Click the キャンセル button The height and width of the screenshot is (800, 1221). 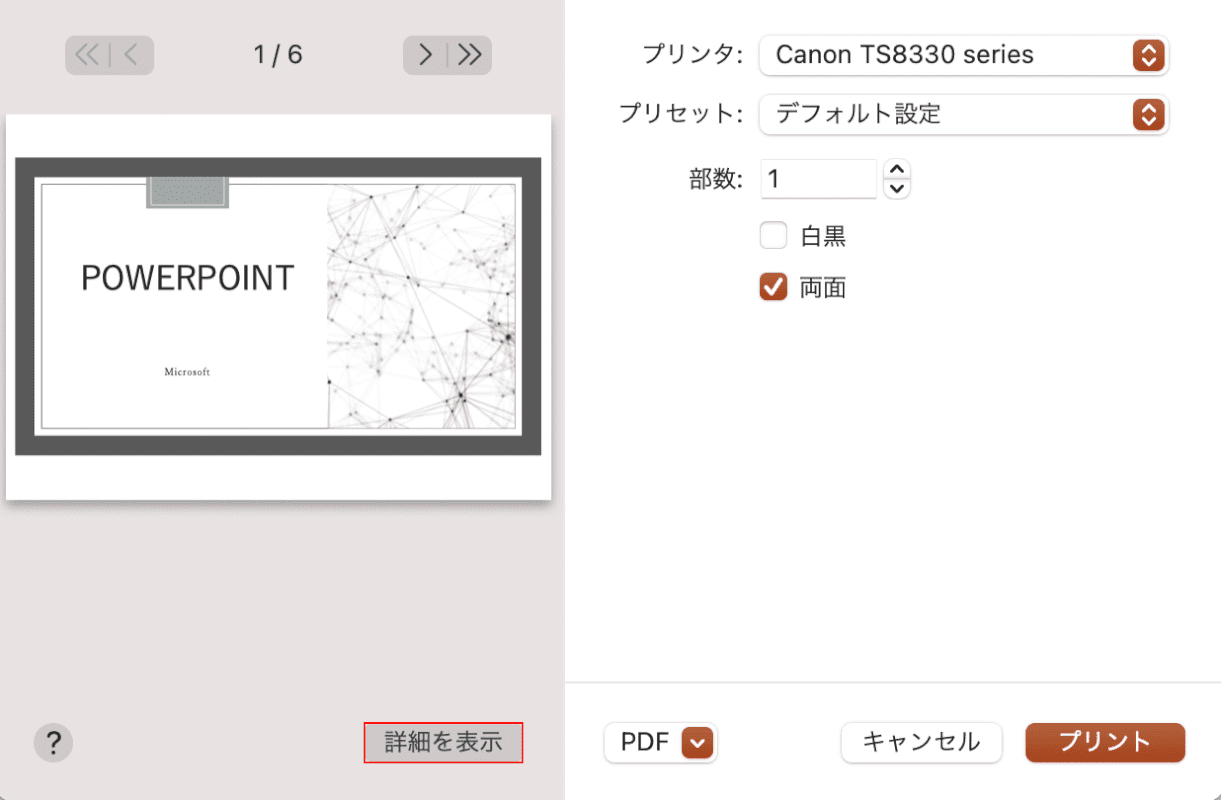click(921, 742)
